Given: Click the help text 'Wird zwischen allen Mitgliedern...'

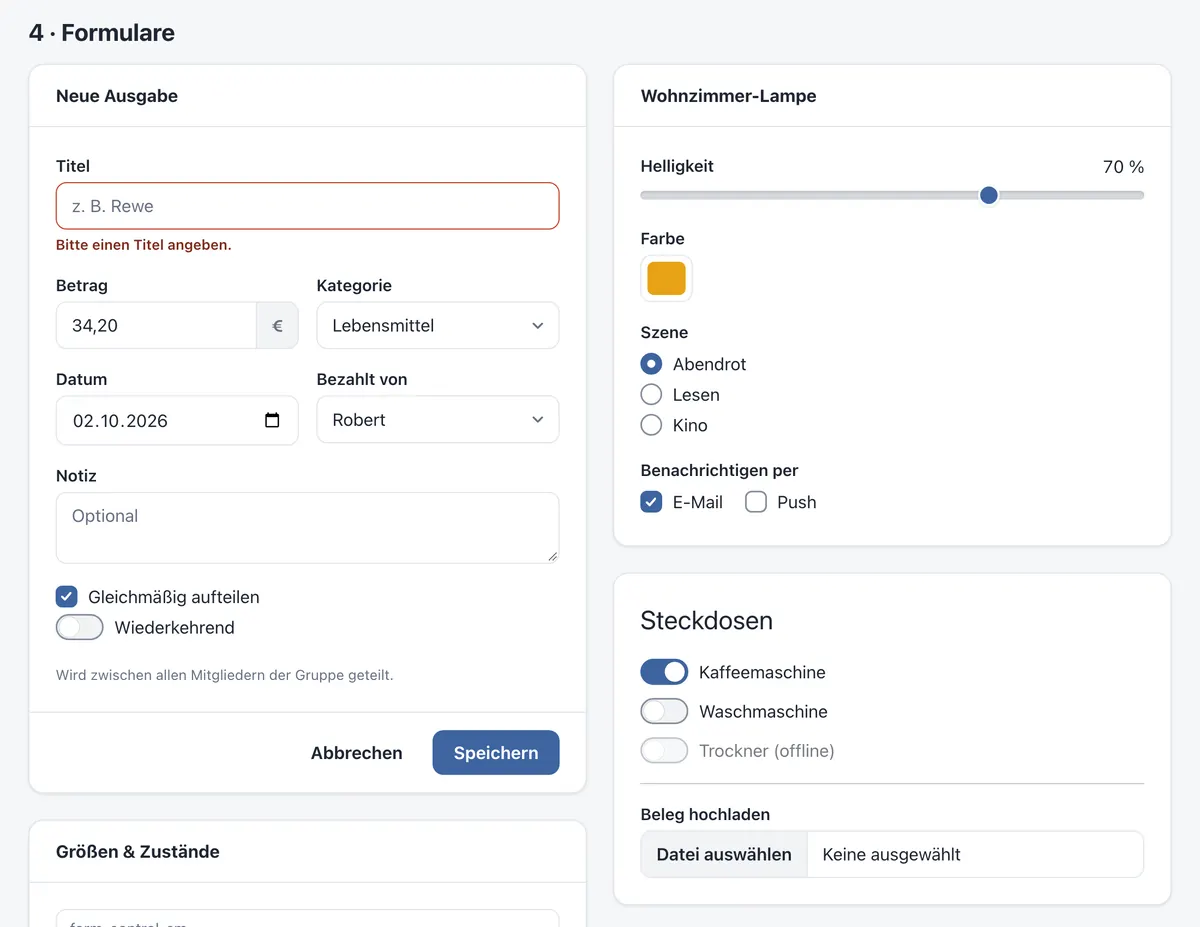Looking at the screenshot, I should tap(225, 675).
